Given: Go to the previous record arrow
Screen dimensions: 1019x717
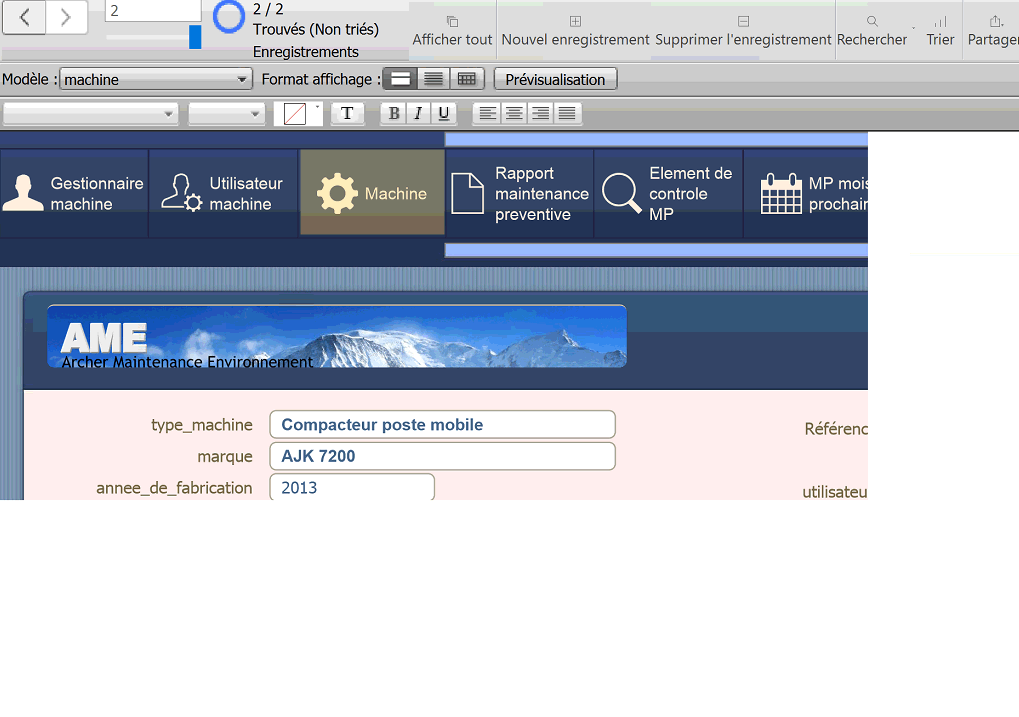Looking at the screenshot, I should (24, 16).
